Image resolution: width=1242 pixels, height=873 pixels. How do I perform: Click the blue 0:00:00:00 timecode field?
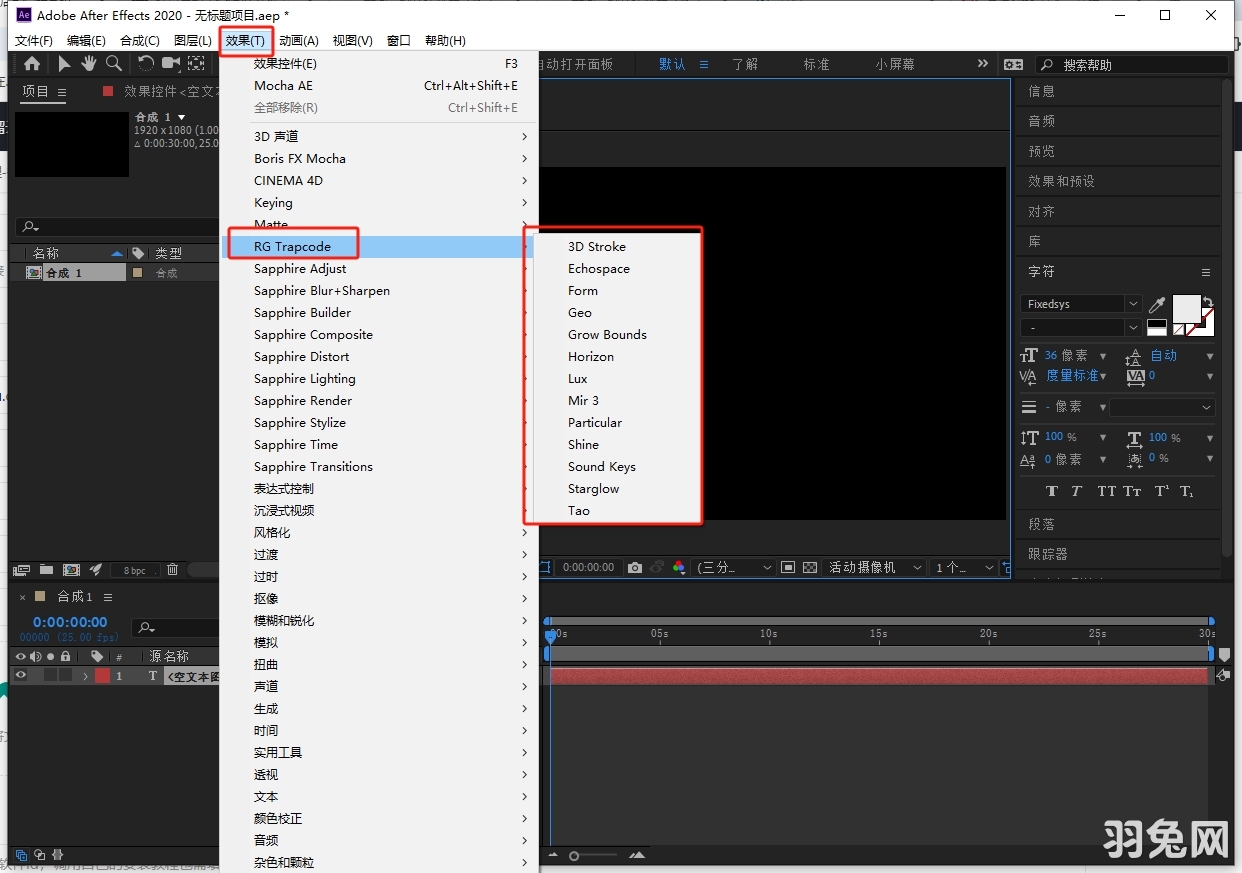click(68, 622)
